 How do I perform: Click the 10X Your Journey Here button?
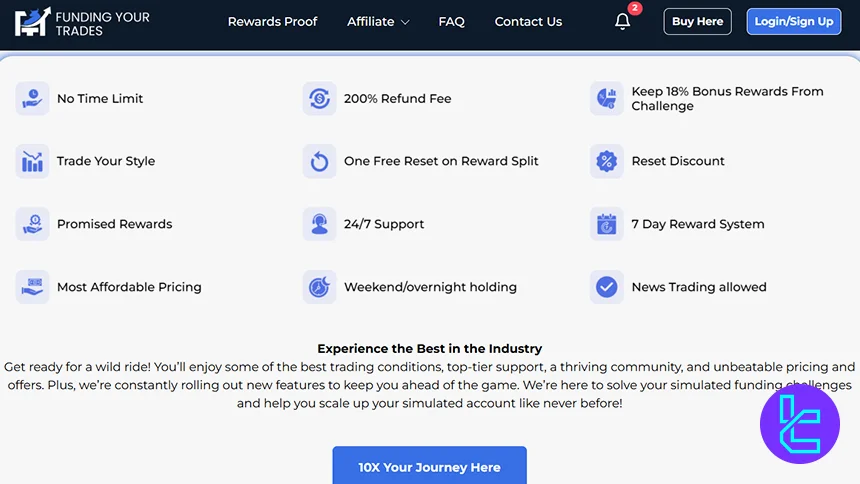(x=429, y=465)
